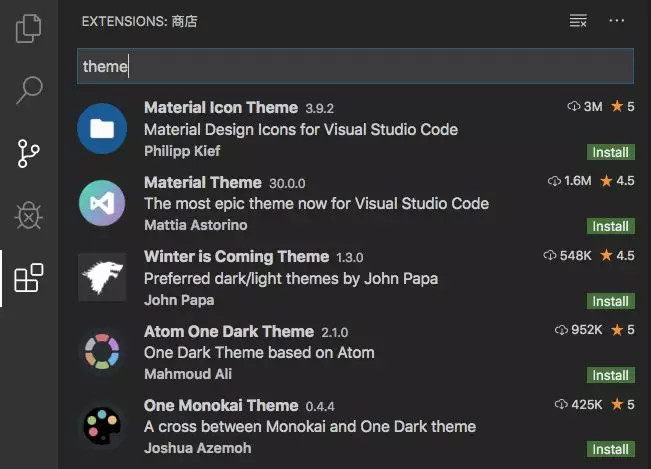The height and width of the screenshot is (469, 651).
Task: Clear extensions search results icon
Action: pos(578,20)
